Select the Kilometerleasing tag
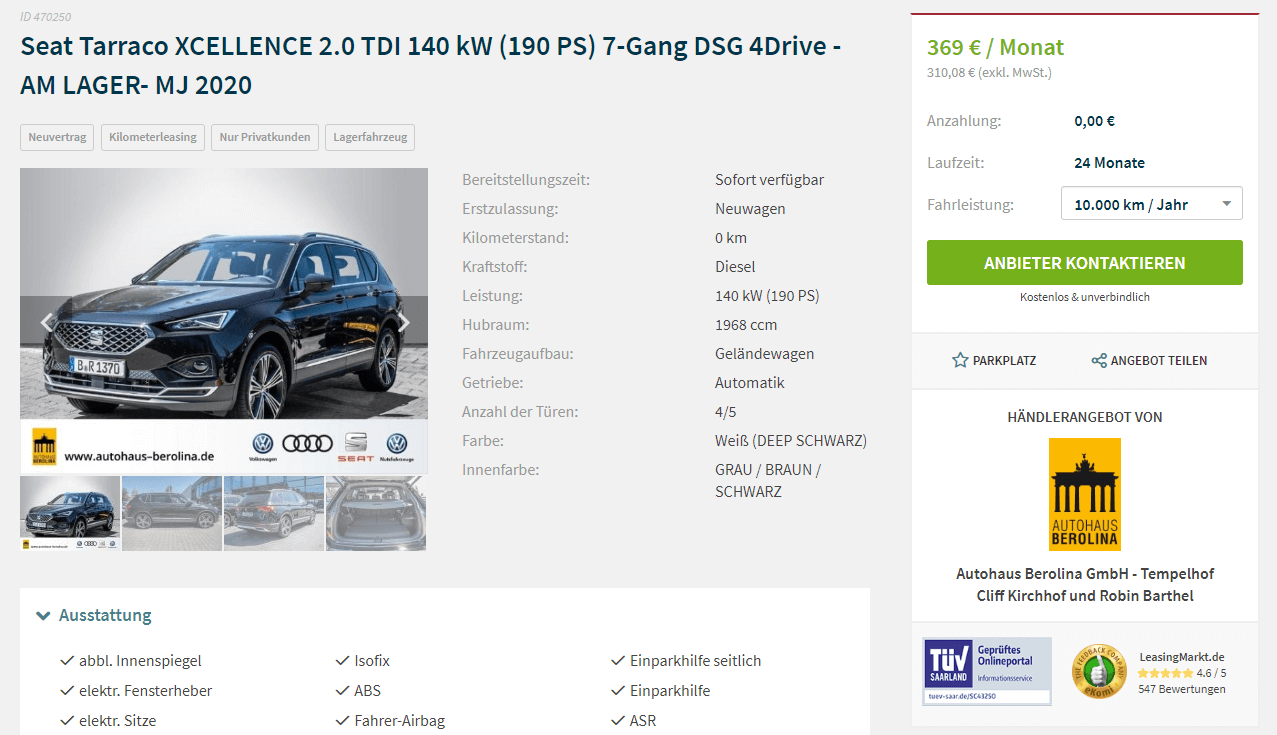The image size is (1277, 735). [153, 137]
